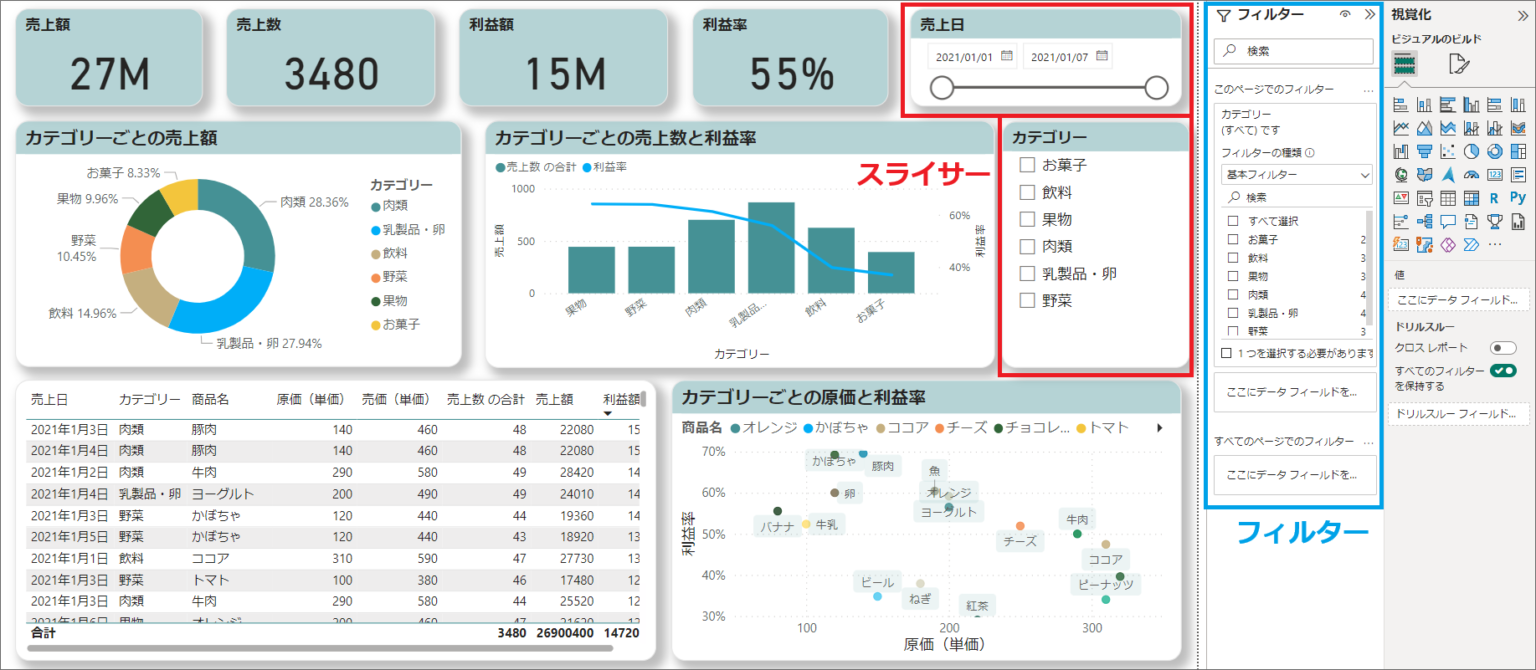Expand scatter chart legend with arrow
1536x670 pixels.
pyautogui.click(x=1160, y=428)
